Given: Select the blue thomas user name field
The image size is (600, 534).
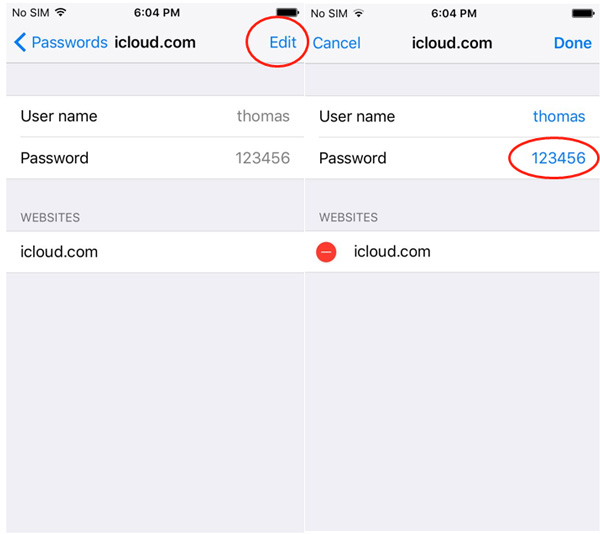Looking at the screenshot, I should [x=558, y=116].
